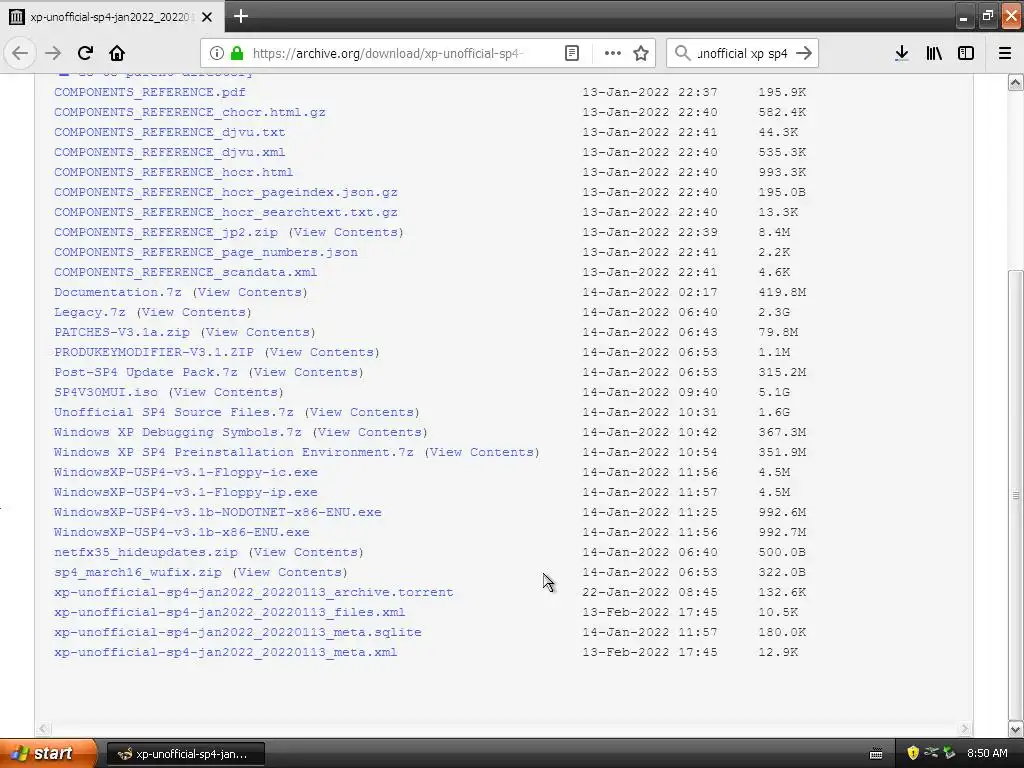Download COMPONENTS_REFERENCE_hocr_searchtext.txt.gz
The height and width of the screenshot is (768, 1024).
pos(226,212)
